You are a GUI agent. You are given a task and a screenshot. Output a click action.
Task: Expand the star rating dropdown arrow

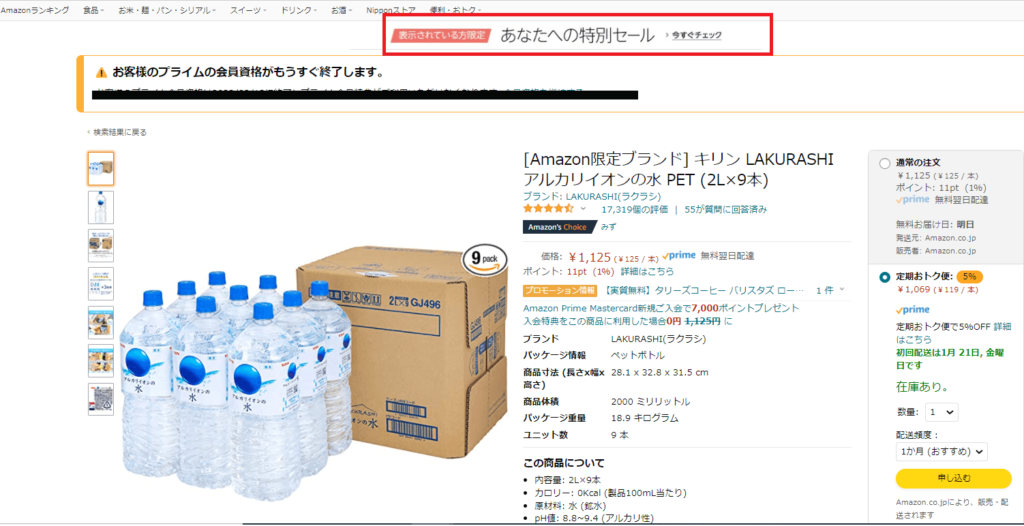(x=583, y=209)
